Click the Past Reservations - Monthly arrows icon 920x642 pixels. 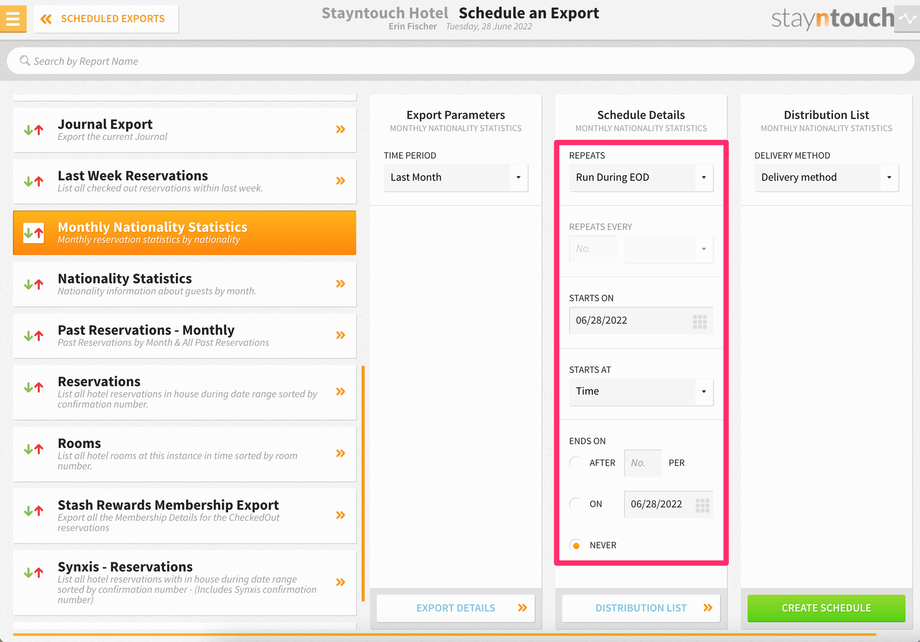tap(33, 336)
